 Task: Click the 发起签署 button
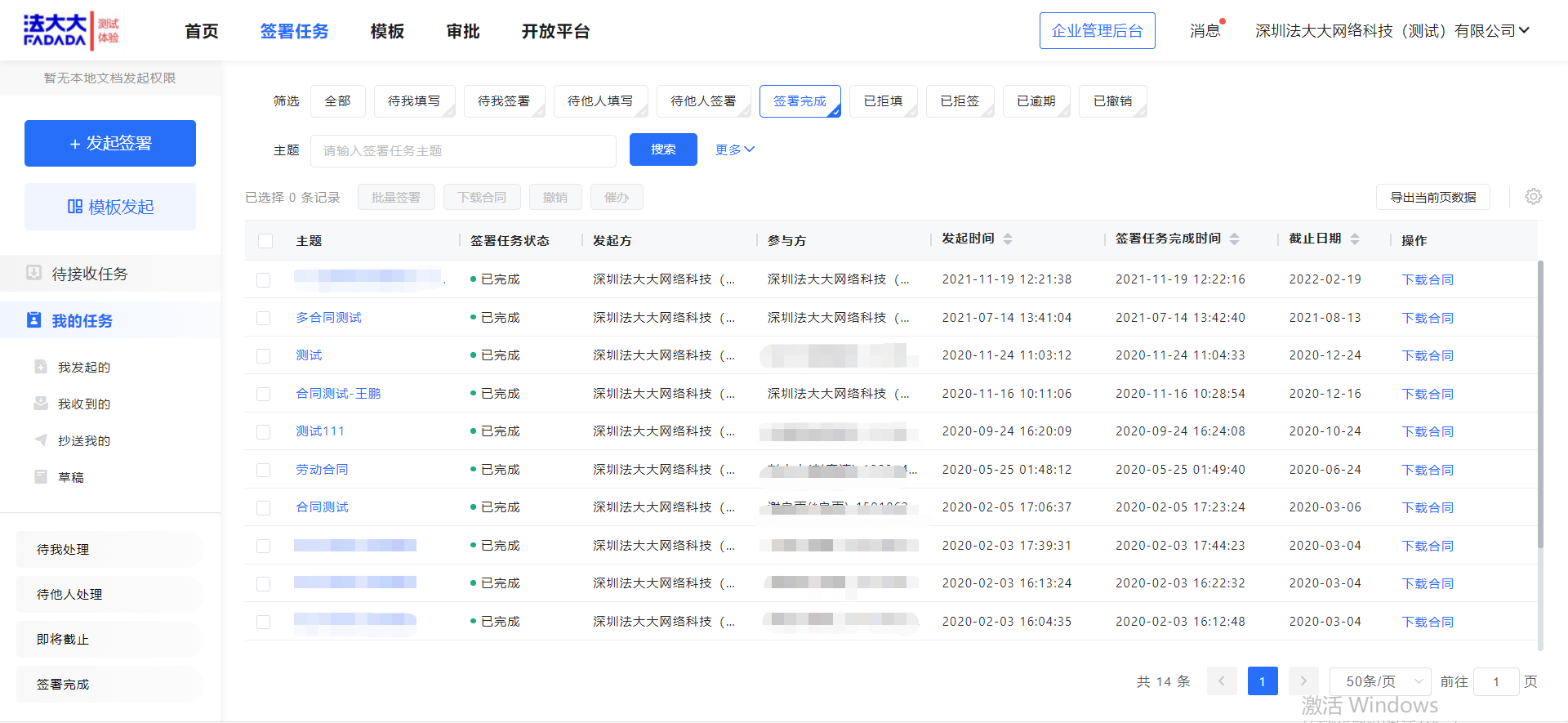(x=110, y=143)
